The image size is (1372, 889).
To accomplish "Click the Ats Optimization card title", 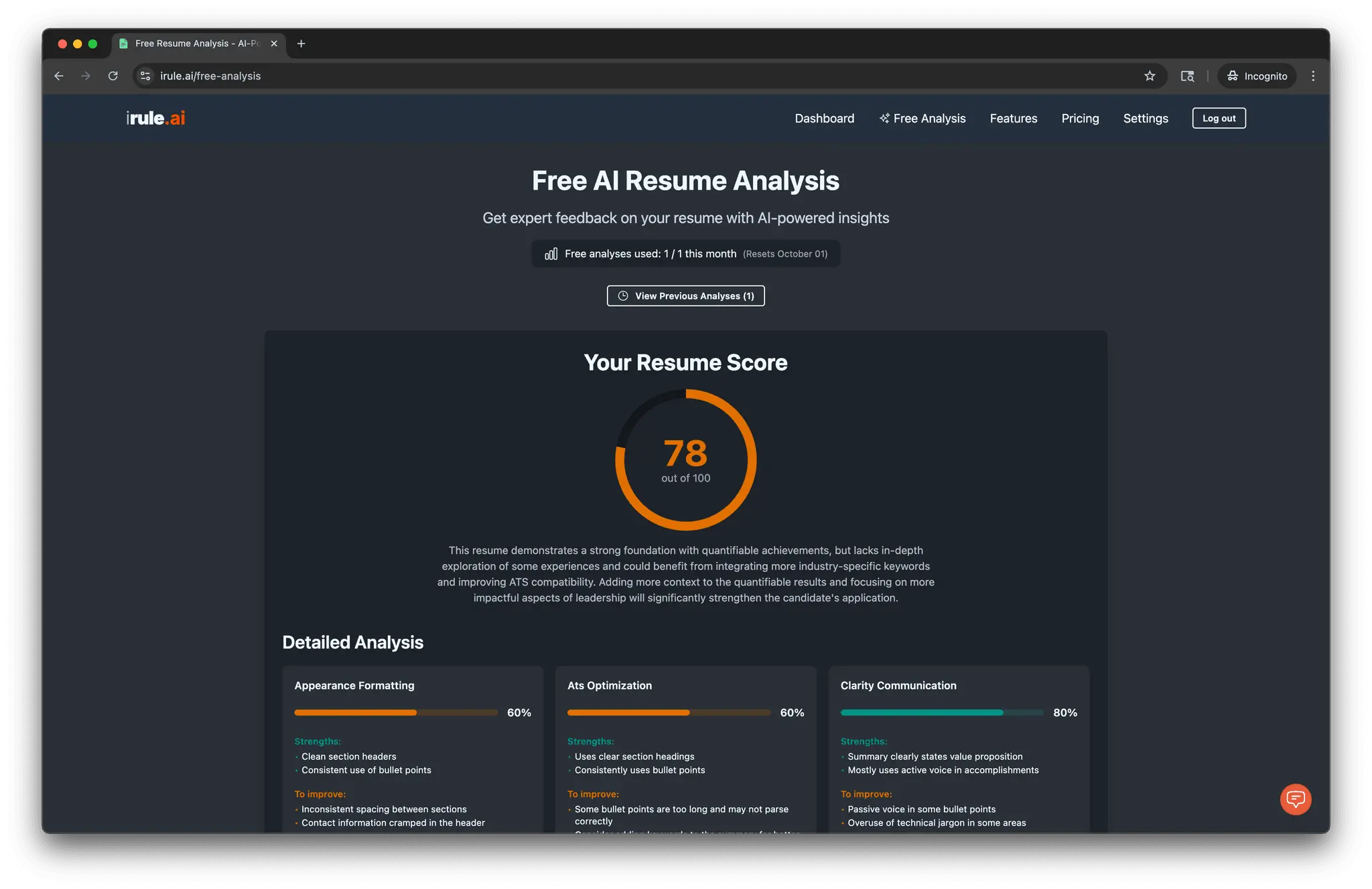I will 610,685.
